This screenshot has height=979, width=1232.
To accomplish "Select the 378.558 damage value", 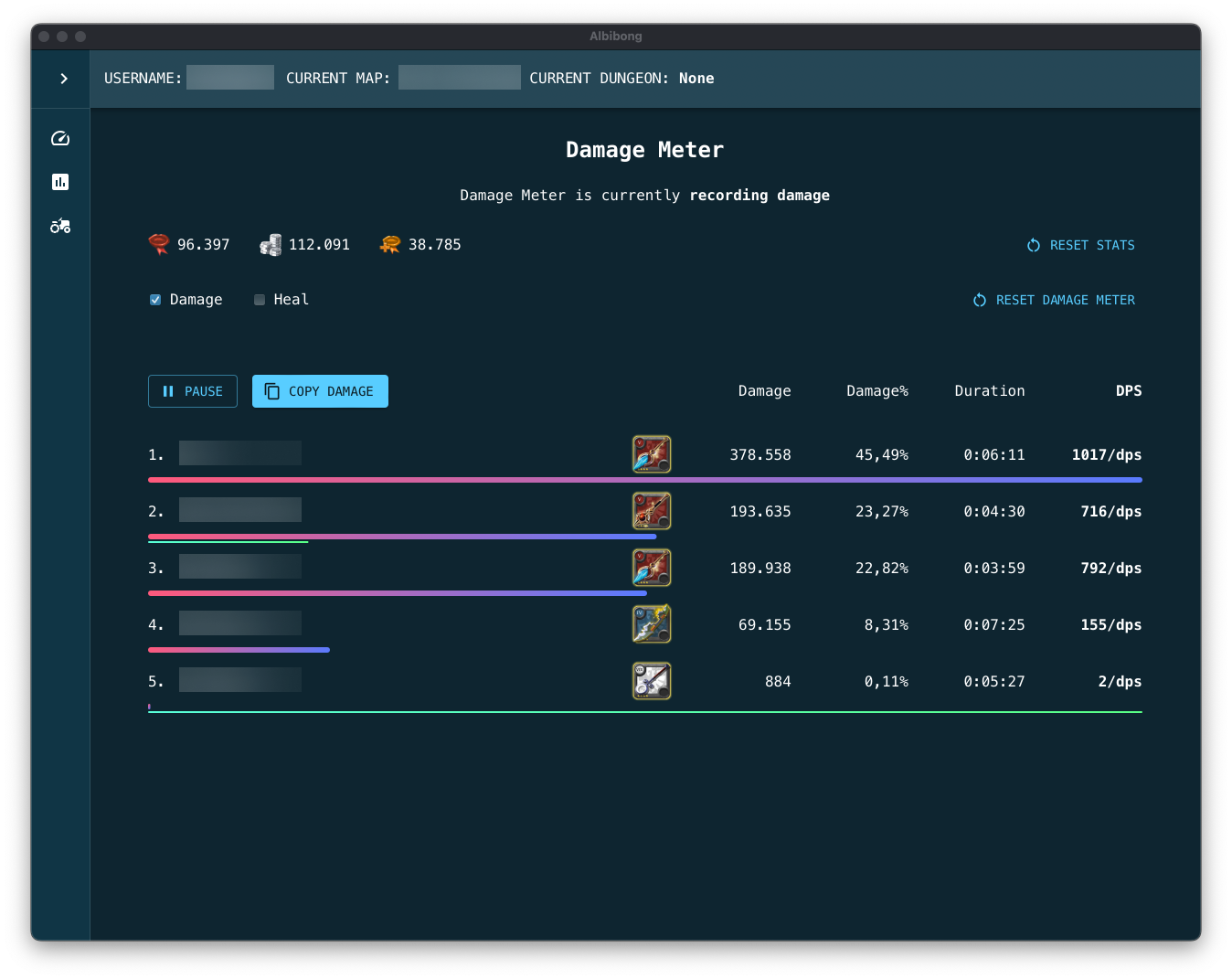I will coord(760,455).
